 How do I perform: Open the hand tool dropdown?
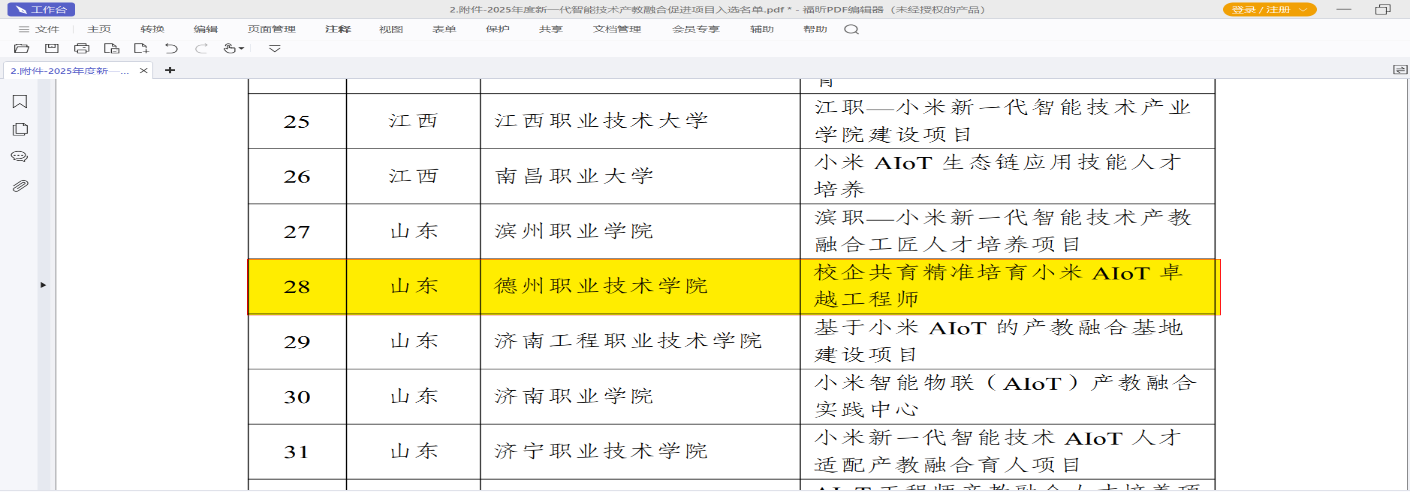pyautogui.click(x=234, y=48)
